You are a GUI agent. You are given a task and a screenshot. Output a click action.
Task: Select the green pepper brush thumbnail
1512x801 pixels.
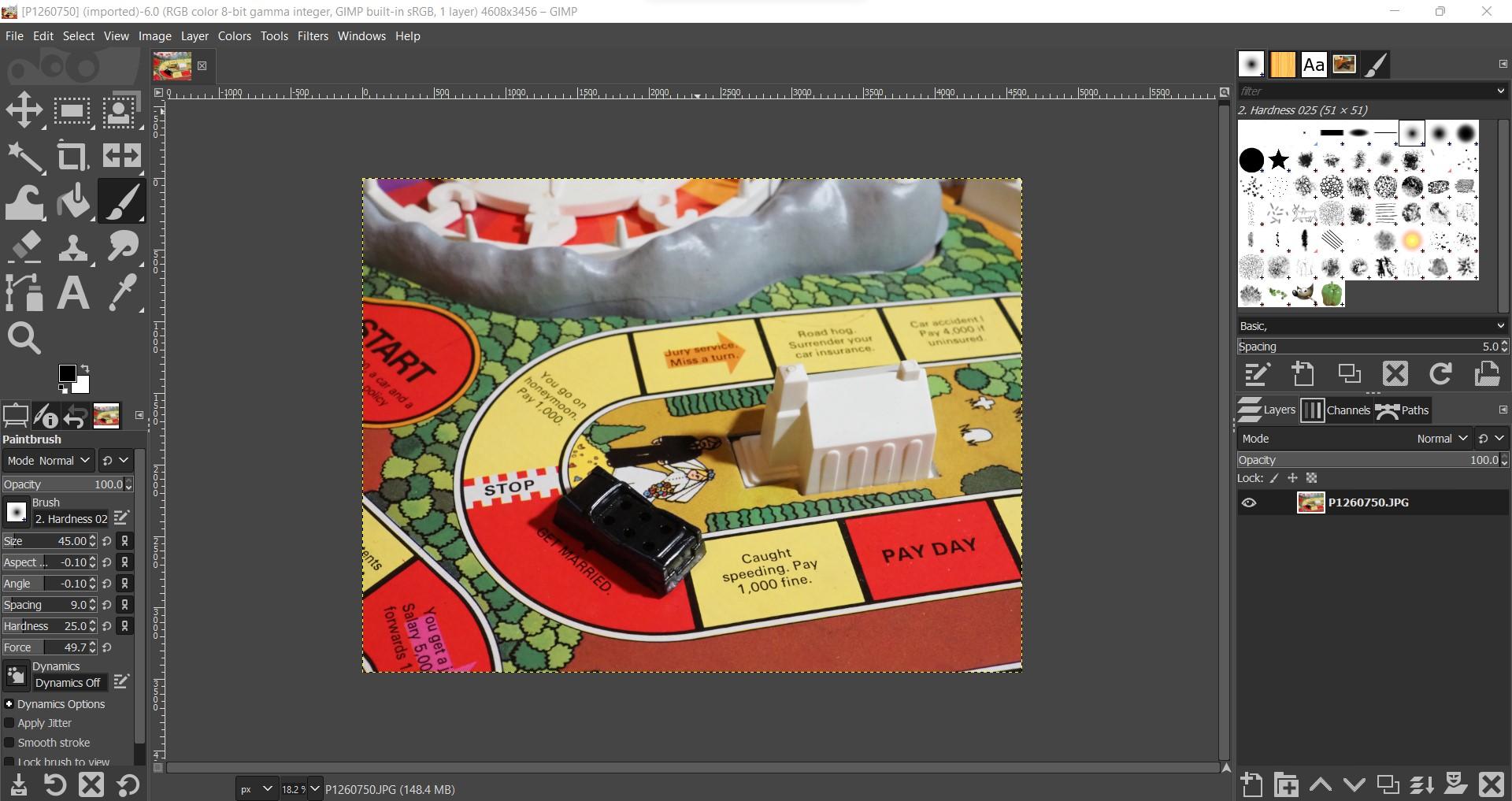pyautogui.click(x=1332, y=294)
